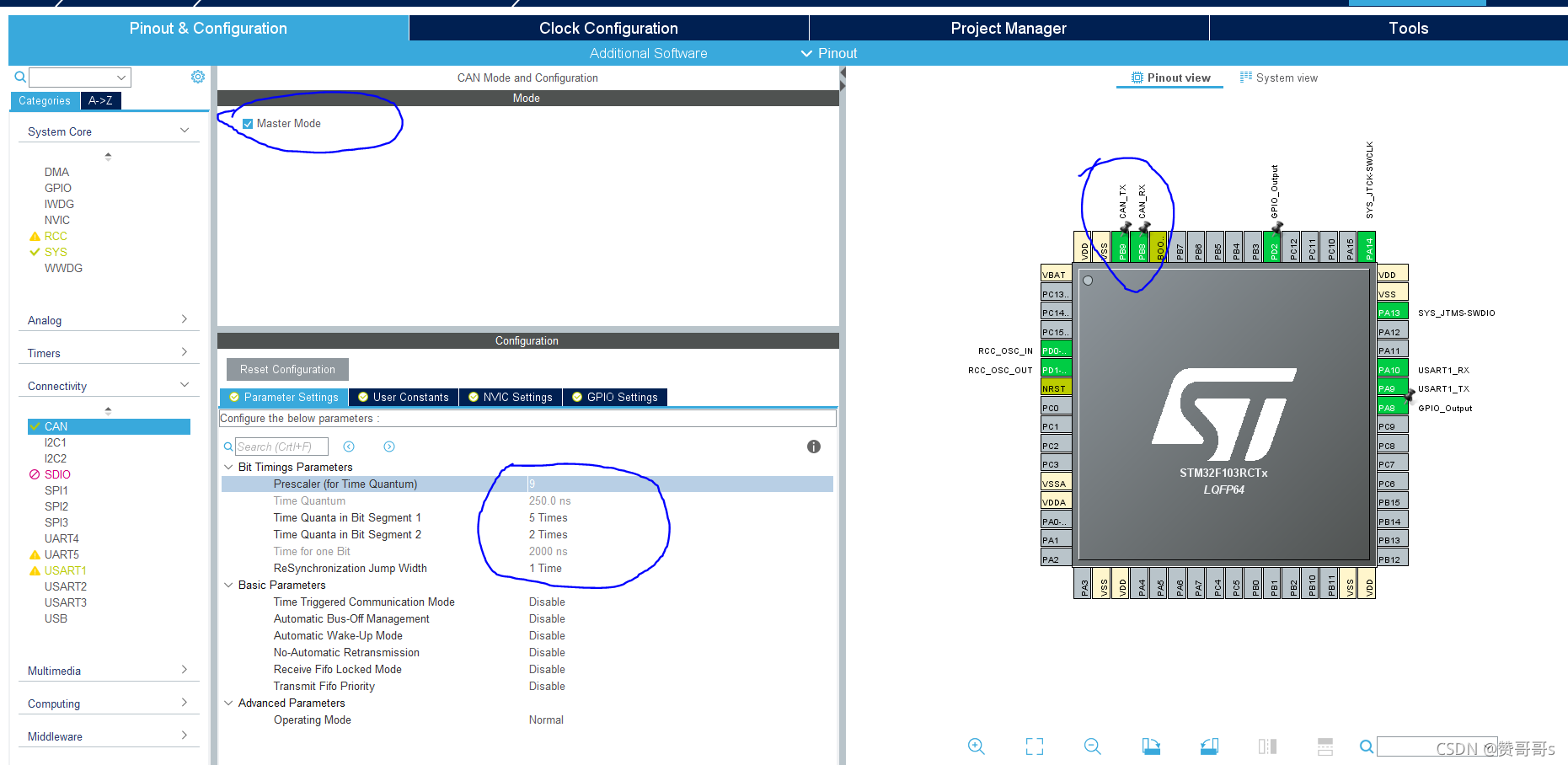The image size is (1568, 765).
Task: Select the UART5 peripheral
Action: [62, 554]
